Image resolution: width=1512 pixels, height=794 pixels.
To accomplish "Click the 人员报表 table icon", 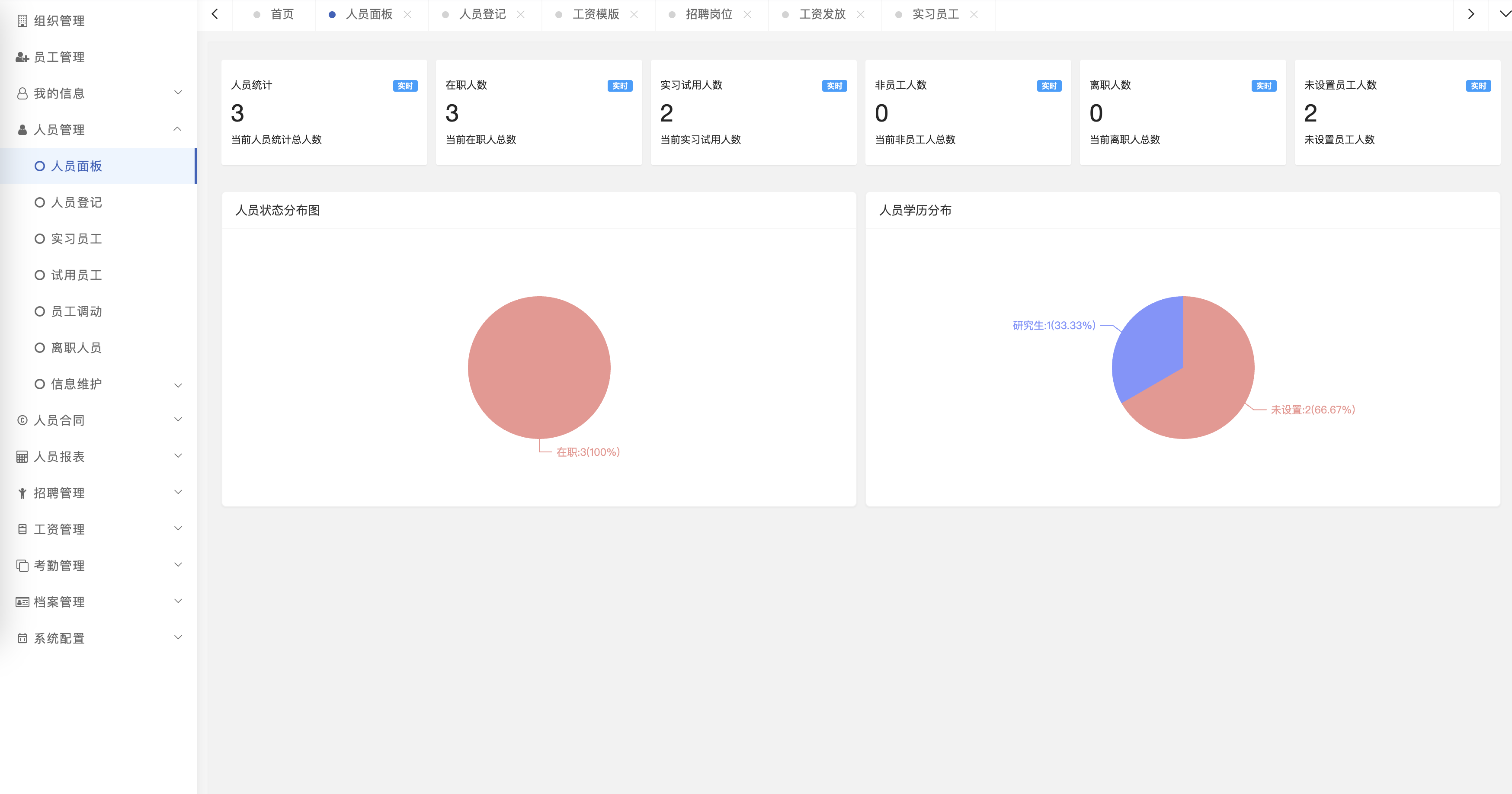I will point(22,457).
